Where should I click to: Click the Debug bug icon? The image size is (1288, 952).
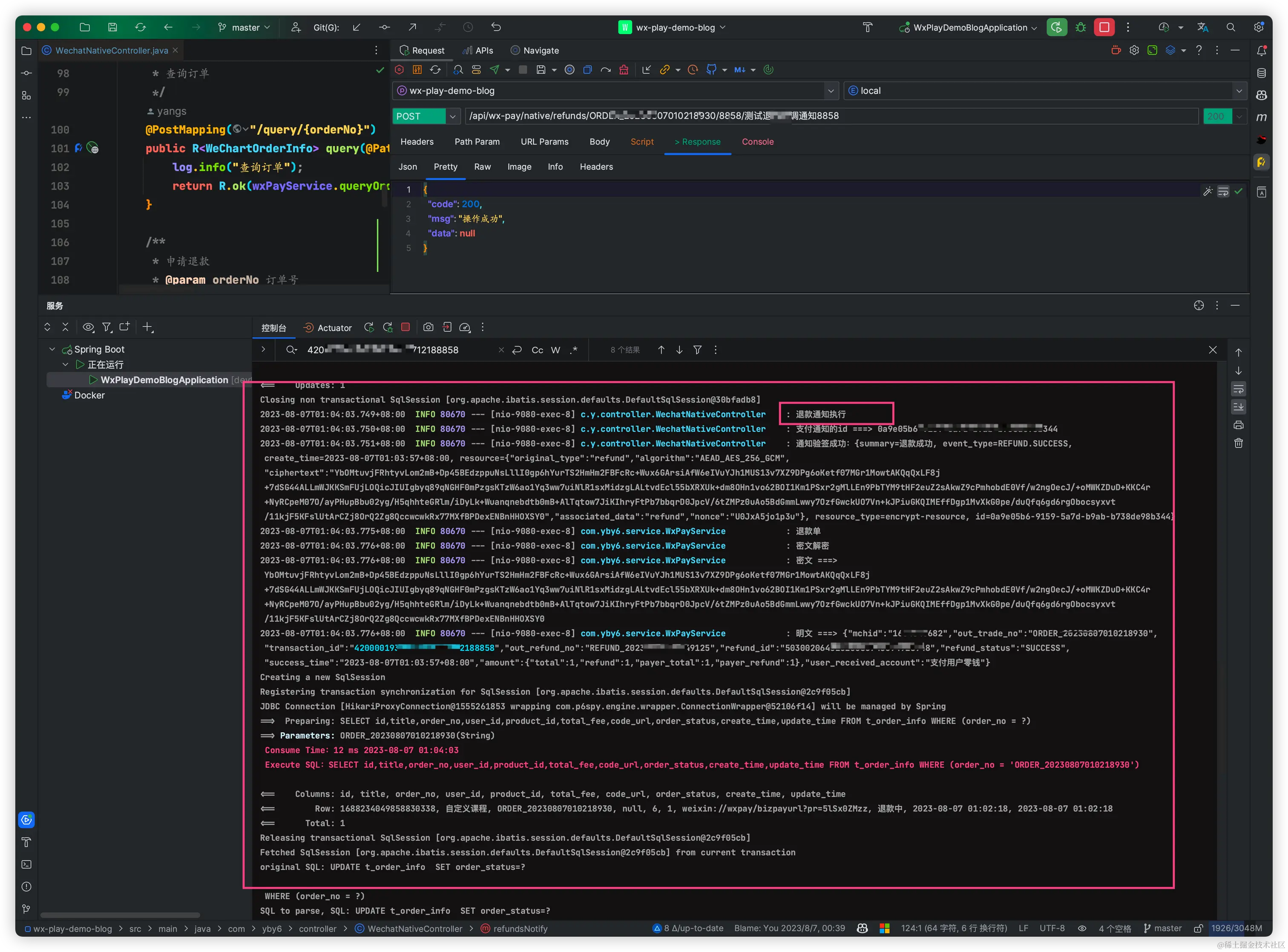point(1081,27)
